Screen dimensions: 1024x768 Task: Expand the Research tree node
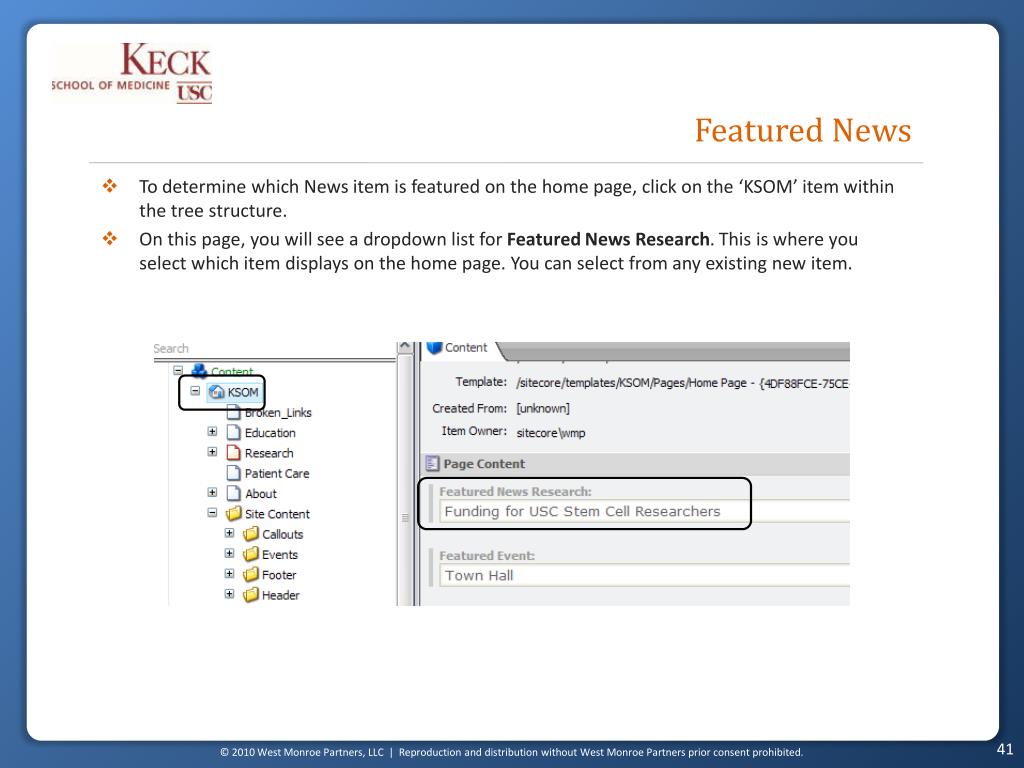[212, 452]
